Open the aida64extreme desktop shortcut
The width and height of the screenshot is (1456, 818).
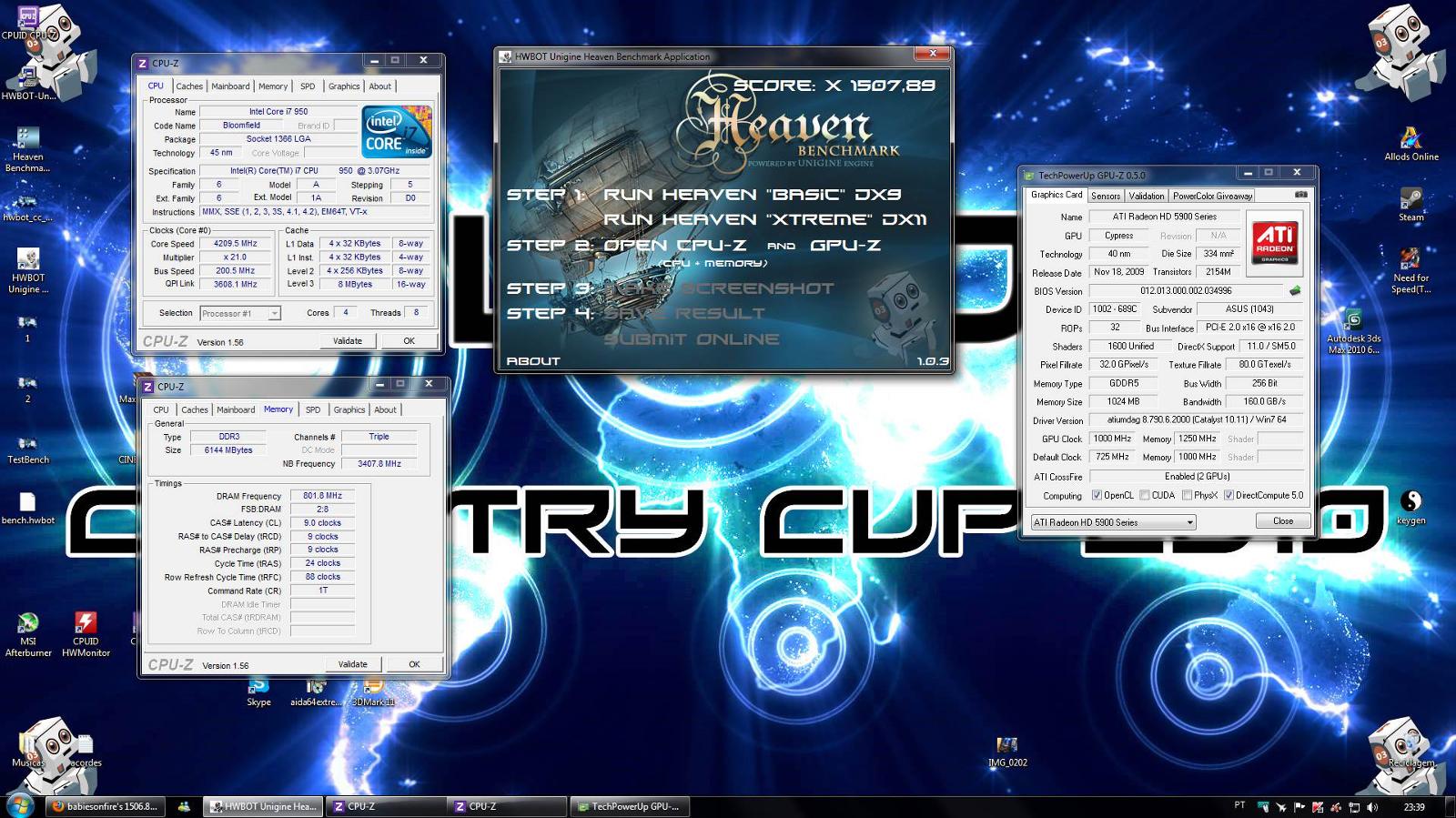[x=315, y=692]
